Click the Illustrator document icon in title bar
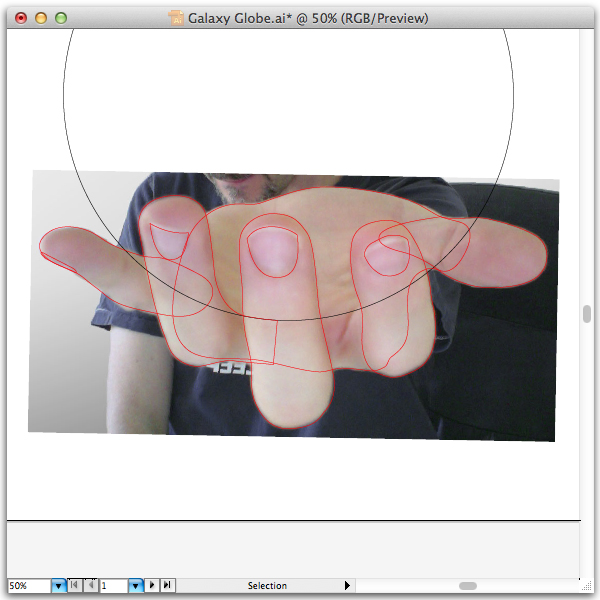The width and height of the screenshot is (600, 600). pos(176,18)
